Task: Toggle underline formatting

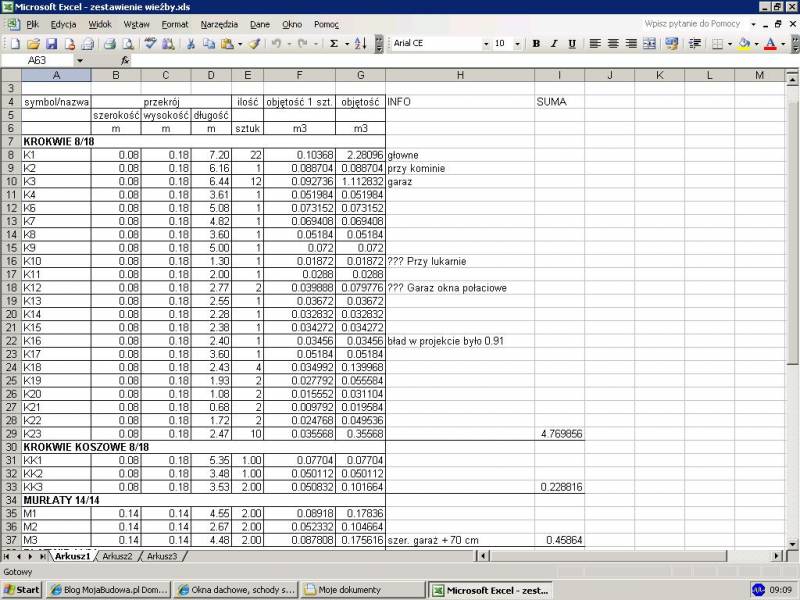Action: [572, 44]
